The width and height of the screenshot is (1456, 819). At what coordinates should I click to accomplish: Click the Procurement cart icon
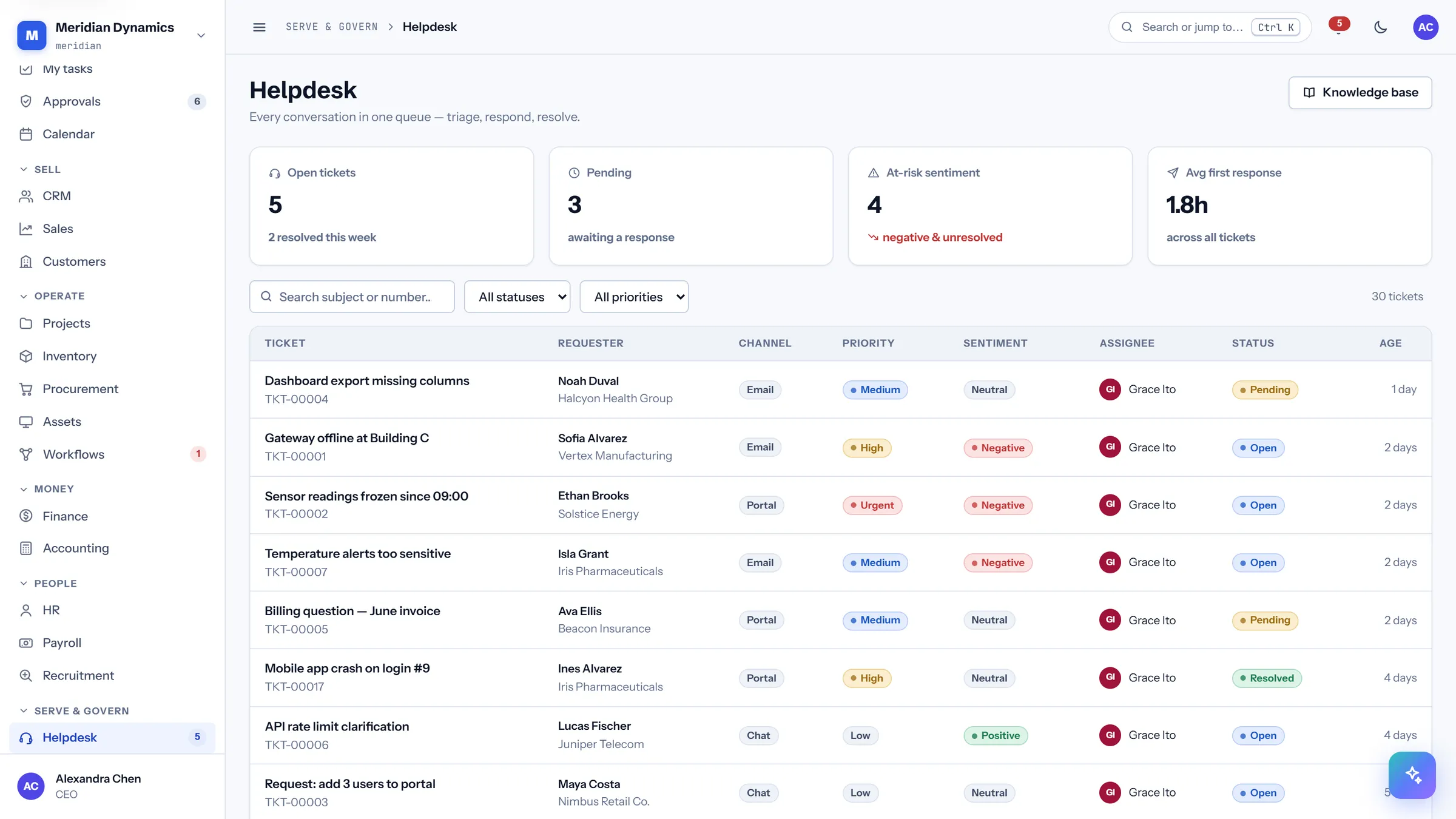25,389
